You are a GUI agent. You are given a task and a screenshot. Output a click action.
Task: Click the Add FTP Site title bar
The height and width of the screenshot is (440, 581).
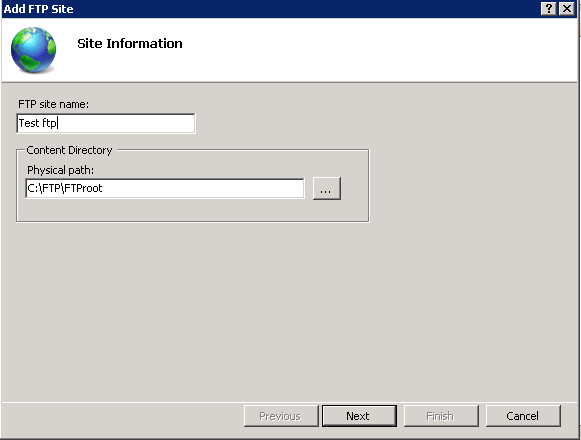click(x=270, y=9)
